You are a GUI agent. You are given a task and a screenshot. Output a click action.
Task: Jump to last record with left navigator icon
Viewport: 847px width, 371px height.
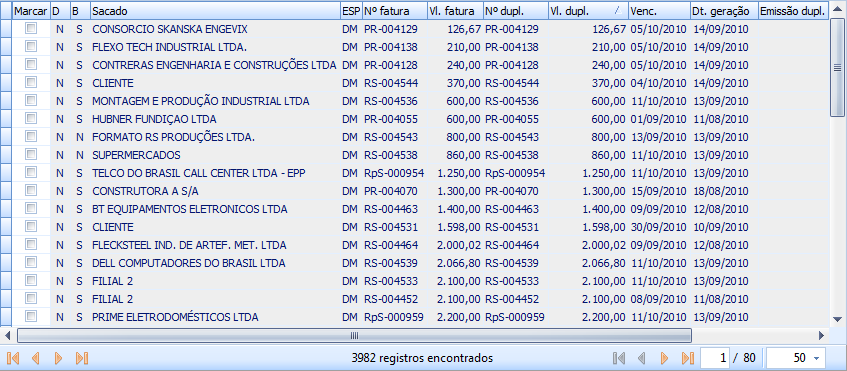(x=82, y=358)
